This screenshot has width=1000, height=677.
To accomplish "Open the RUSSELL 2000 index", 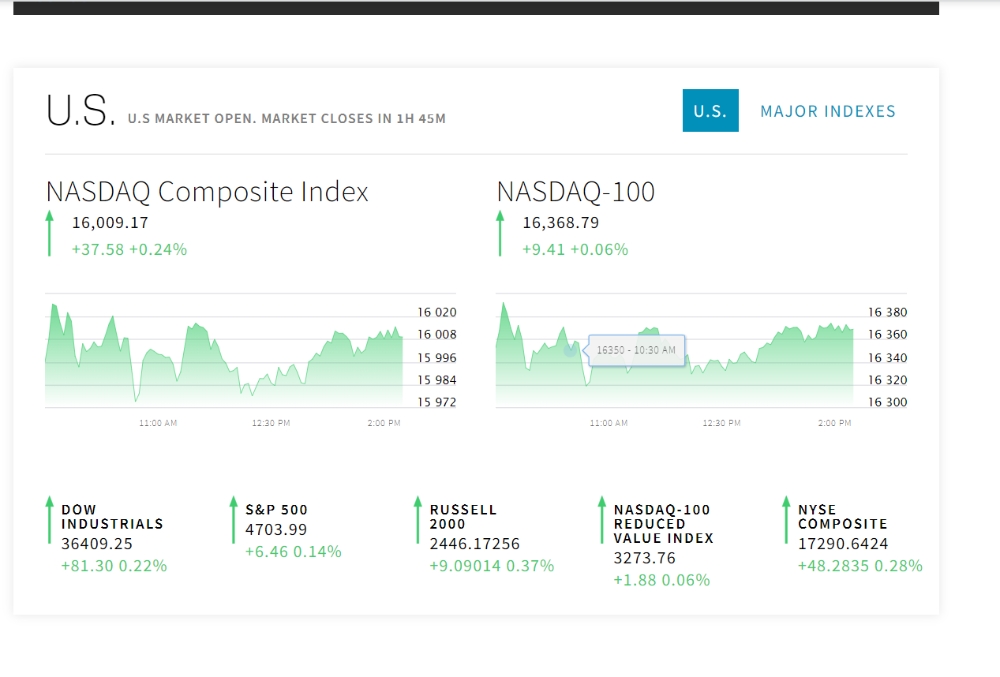I will click(x=463, y=517).
